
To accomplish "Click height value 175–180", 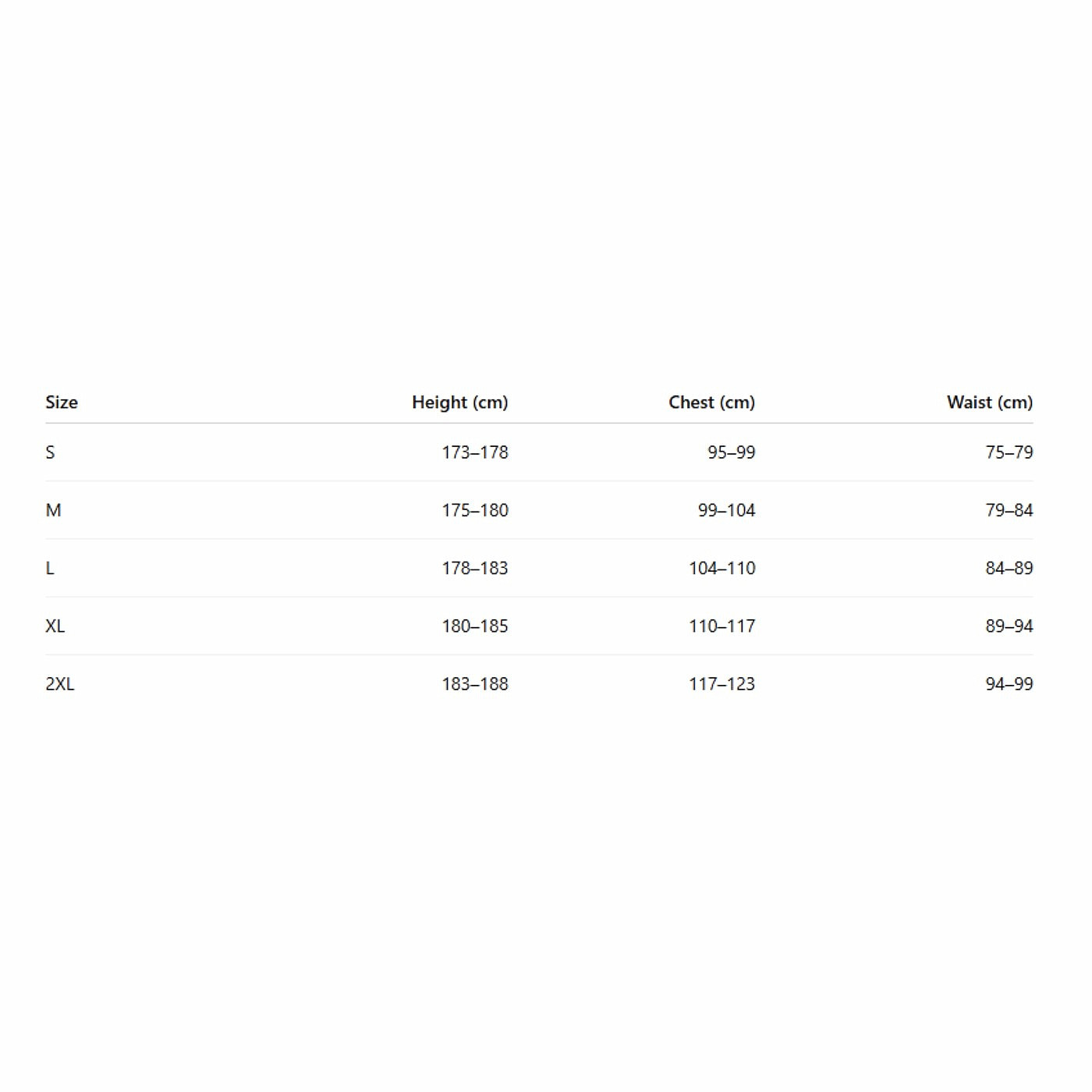I will pyautogui.click(x=474, y=510).
